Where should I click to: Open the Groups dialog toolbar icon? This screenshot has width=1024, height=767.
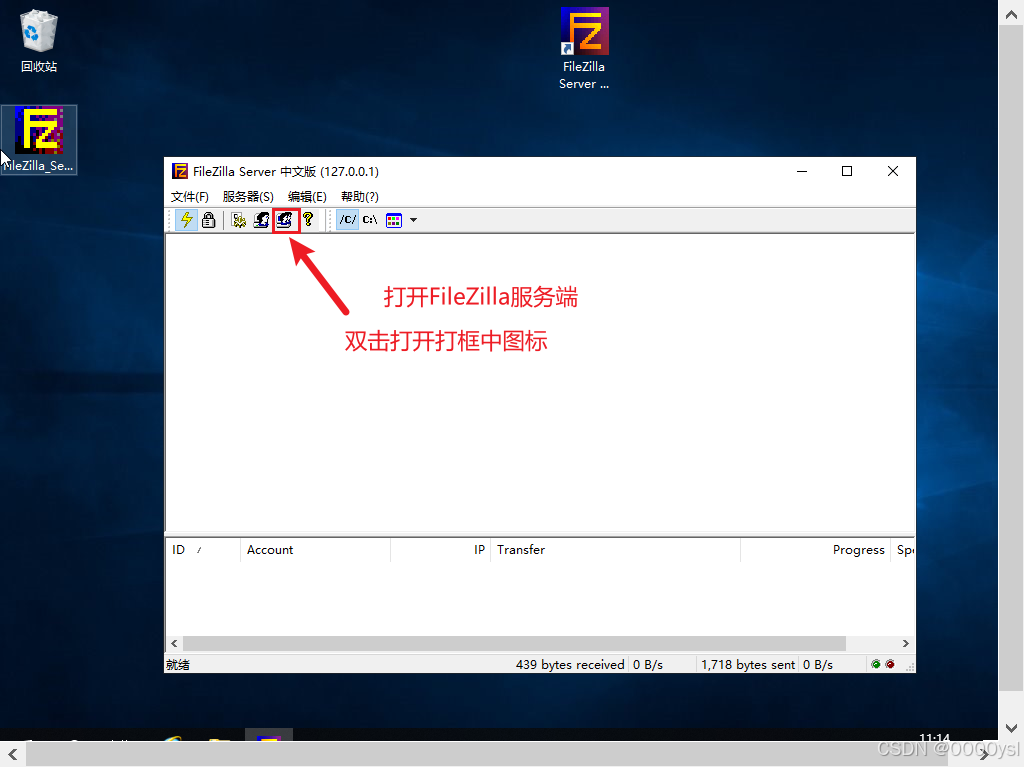click(285, 220)
